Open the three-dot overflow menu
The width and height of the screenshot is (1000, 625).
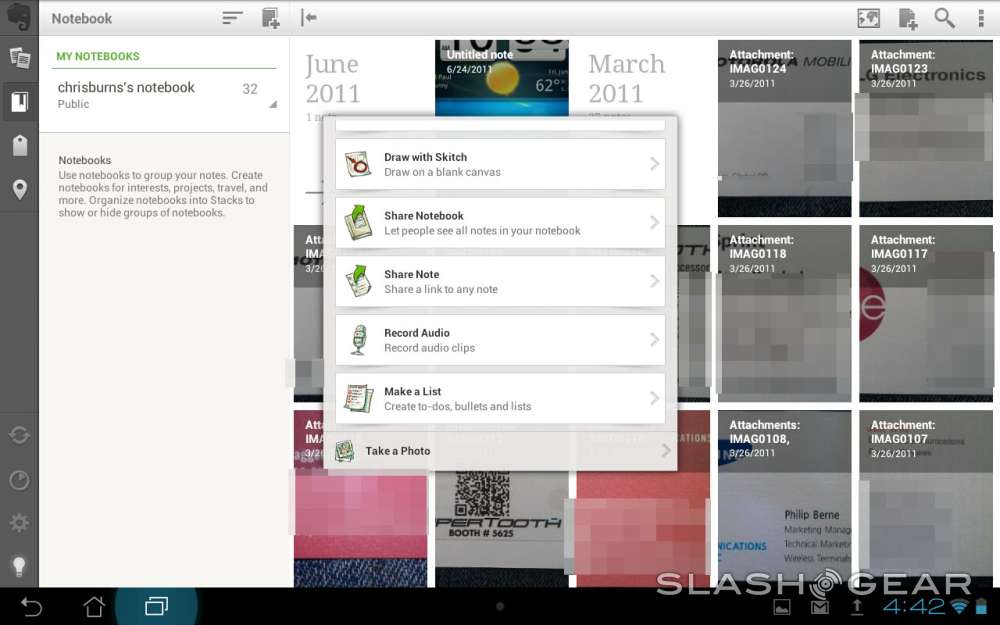[981, 18]
